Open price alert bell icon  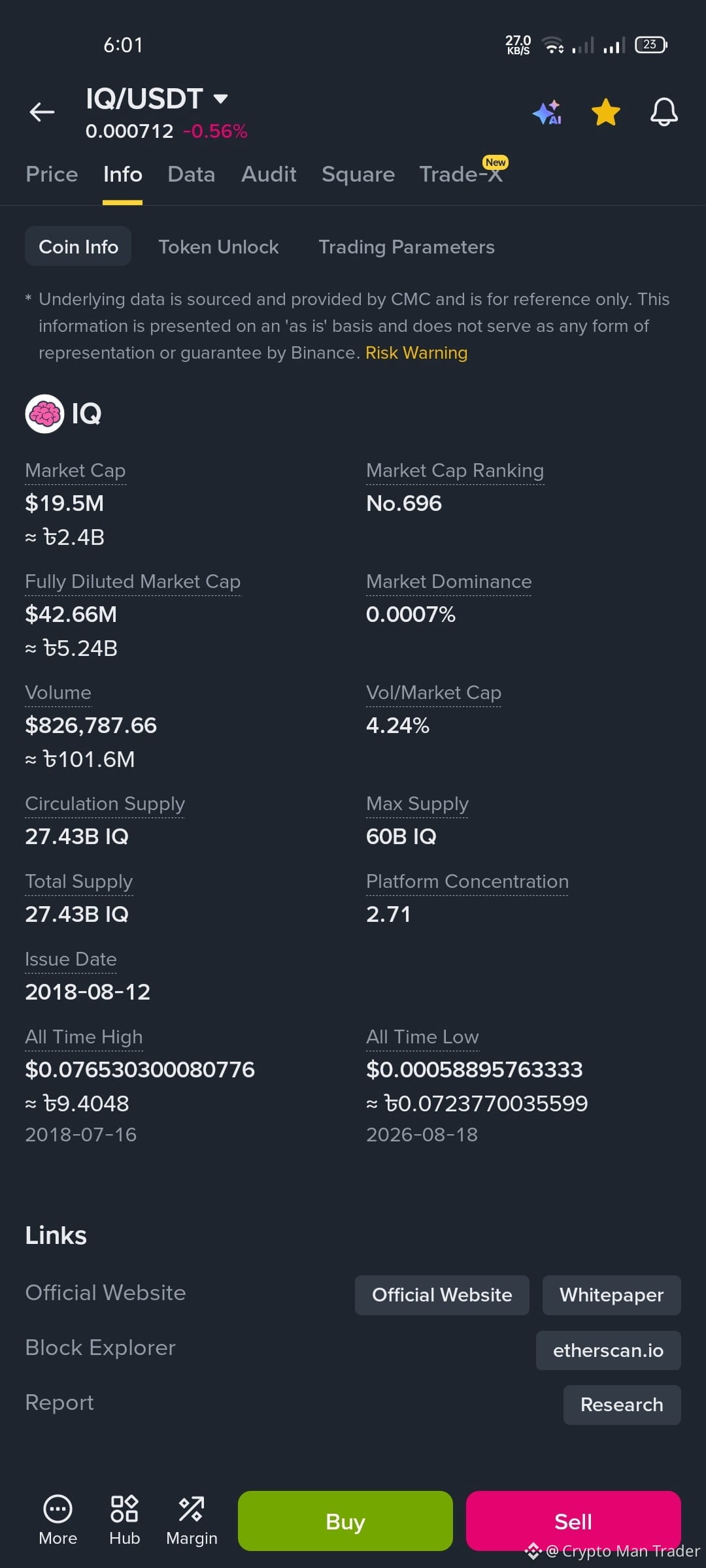[x=664, y=112]
